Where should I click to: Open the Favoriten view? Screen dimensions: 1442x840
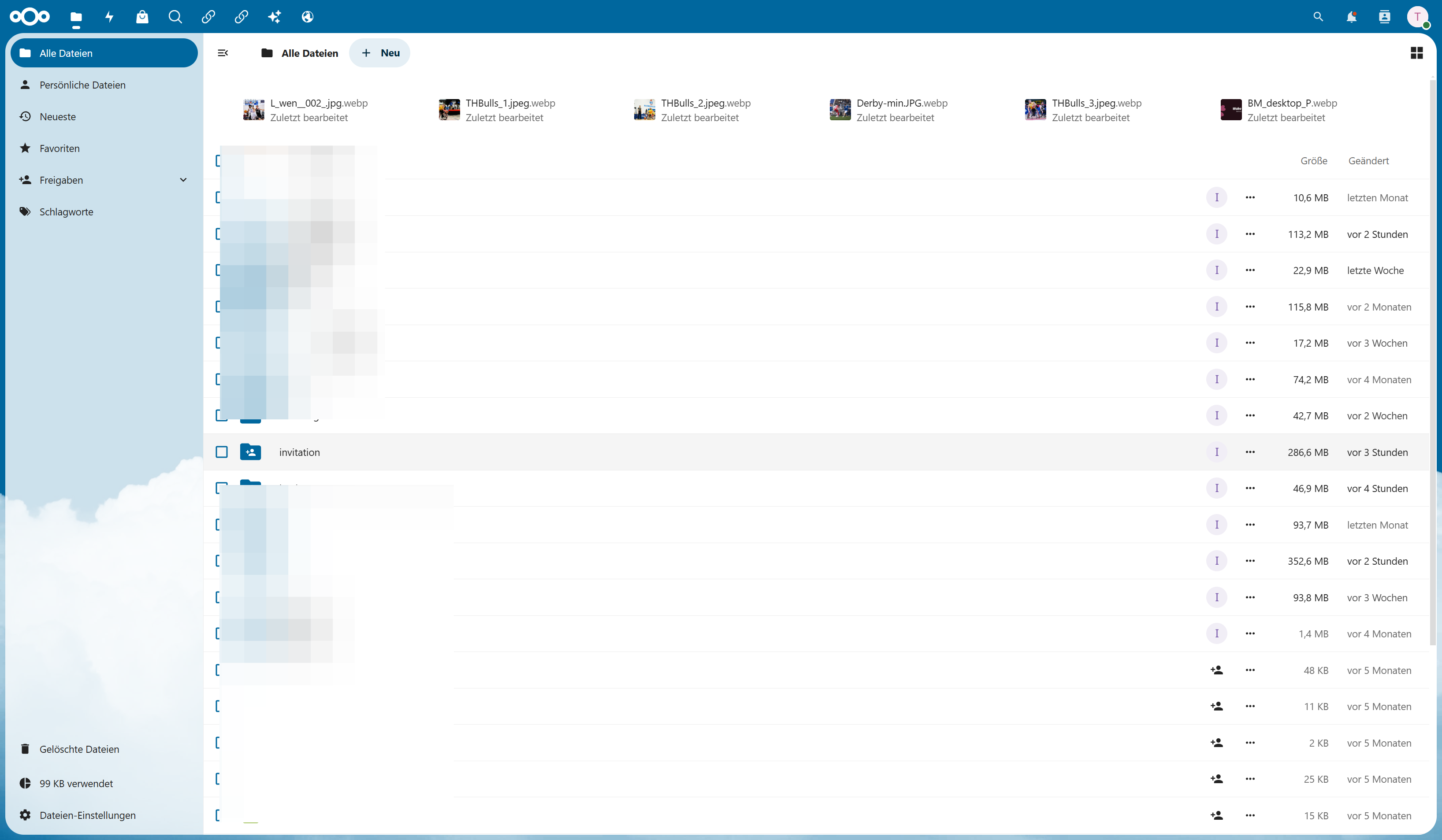coord(104,148)
